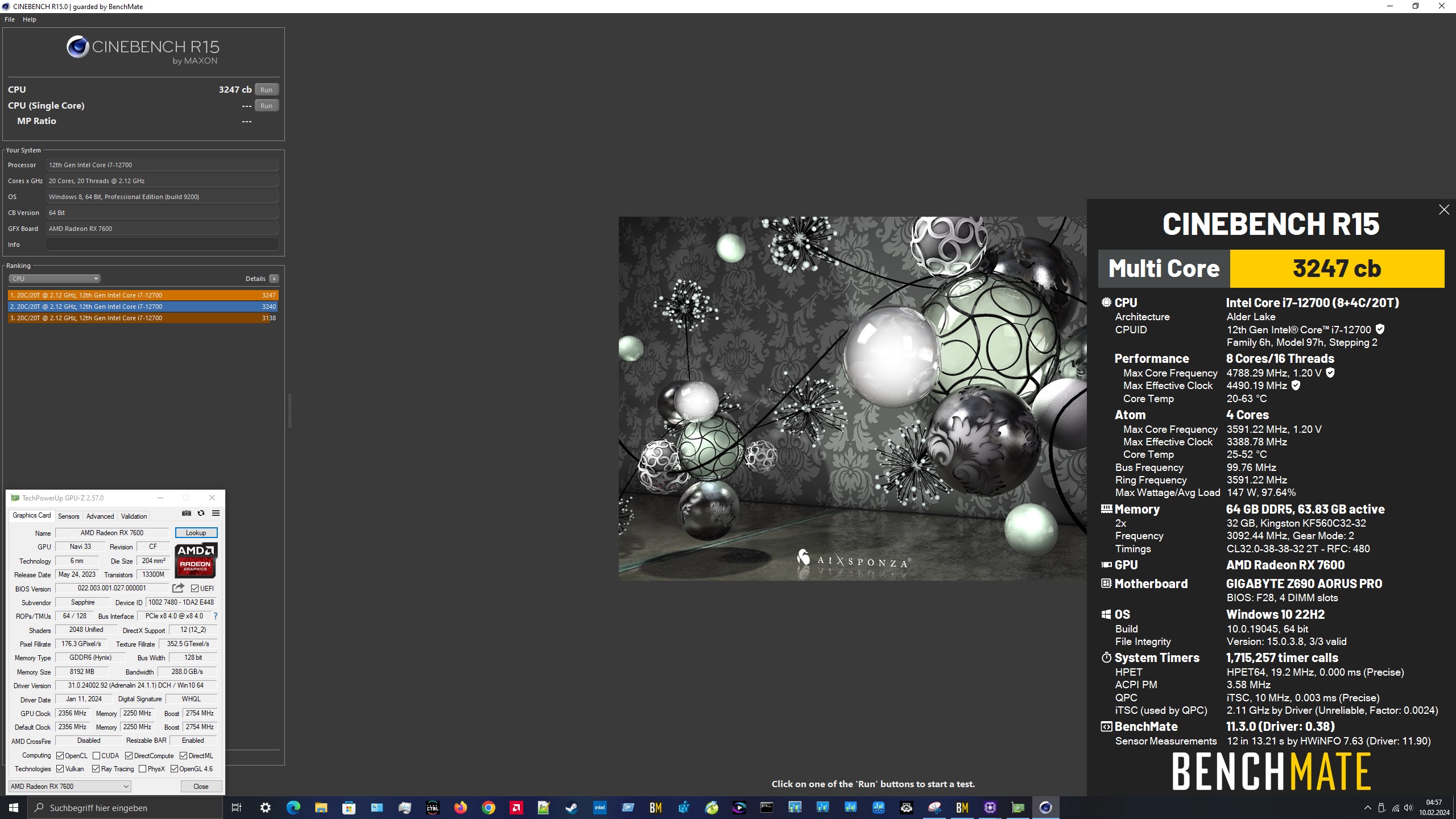
Task: Launch Google Chrome from the taskbar
Action: (x=488, y=808)
